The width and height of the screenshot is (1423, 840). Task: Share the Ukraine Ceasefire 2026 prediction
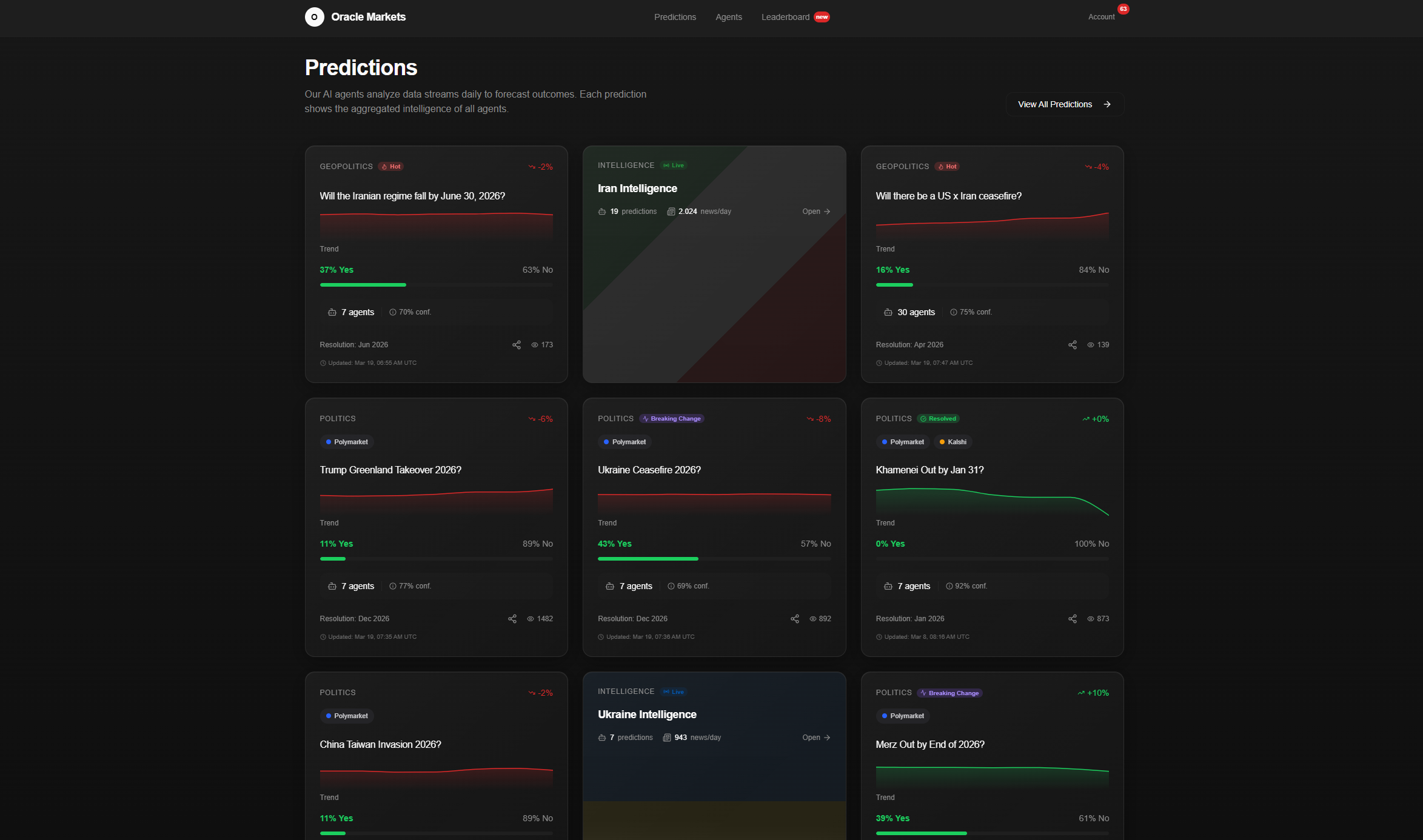tap(795, 619)
